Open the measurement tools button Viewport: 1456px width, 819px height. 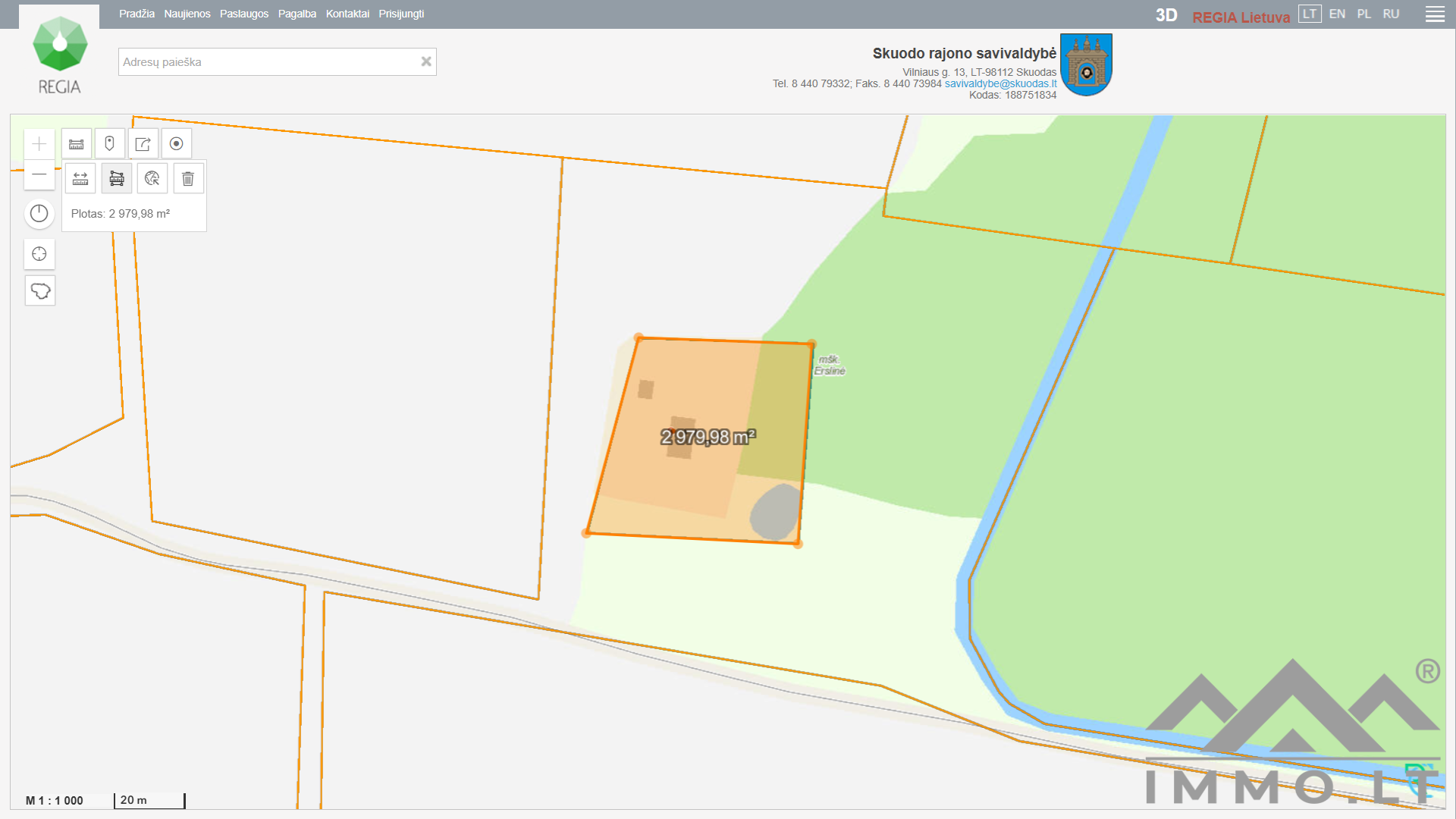[x=77, y=144]
